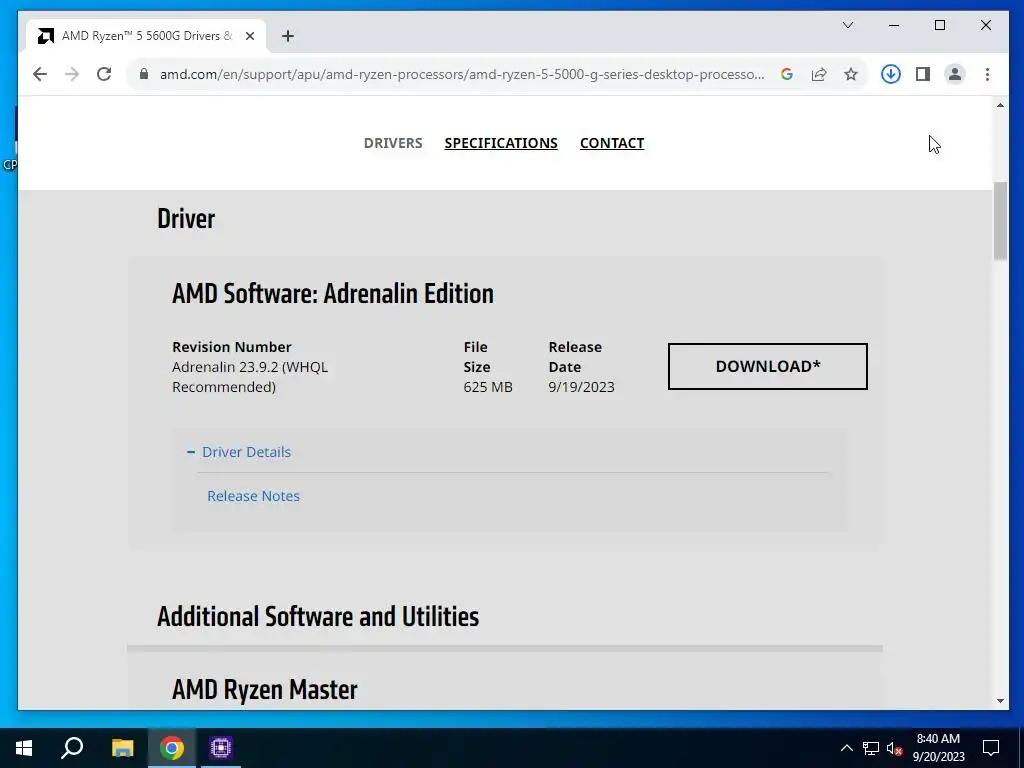The width and height of the screenshot is (1024, 768).
Task: Open Chrome profile avatar menu
Action: (x=955, y=74)
